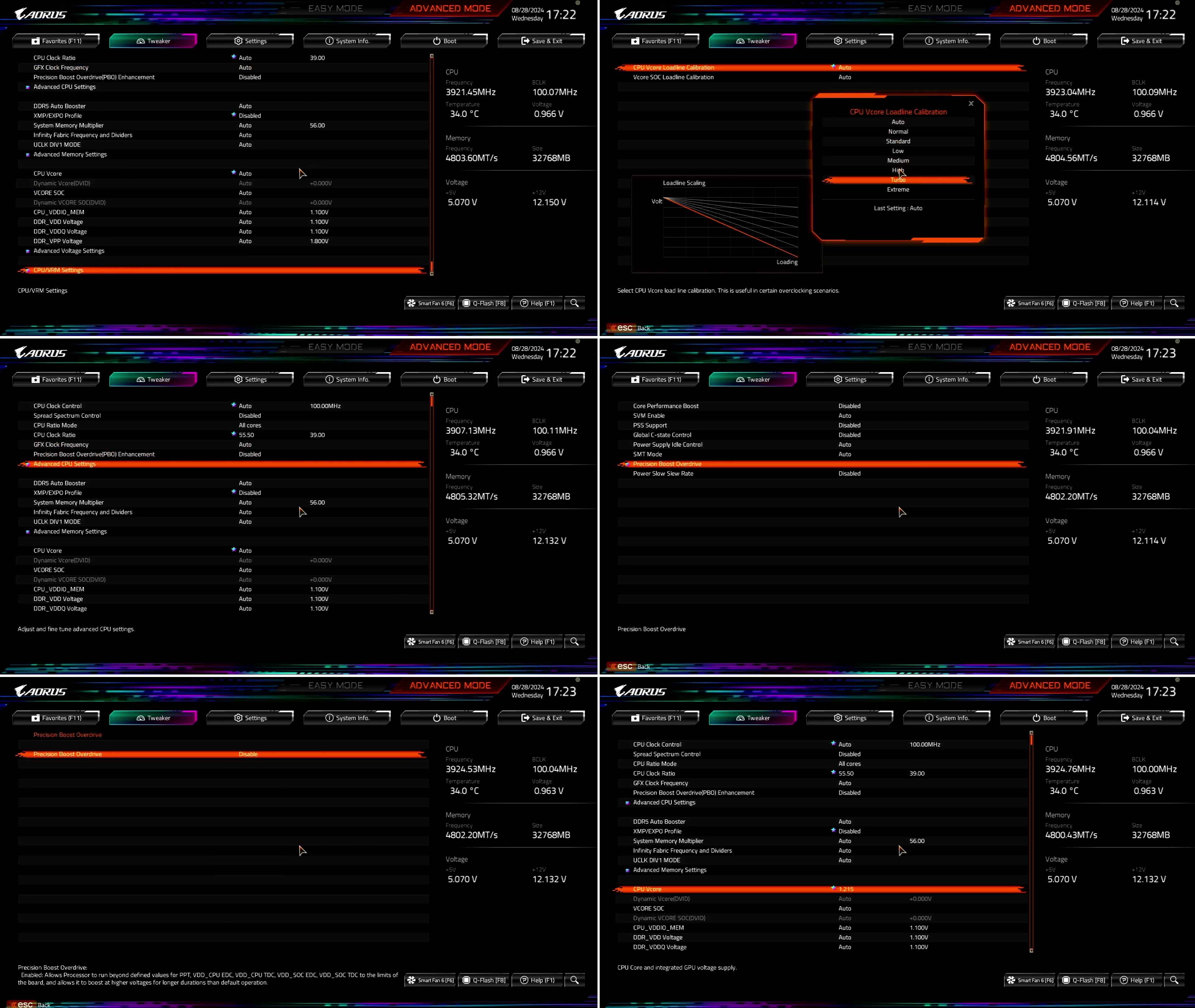
Task: Click Favorites (F11) tab above the highlighted CPU/VRM Settings list
Action: pyautogui.click(x=56, y=41)
